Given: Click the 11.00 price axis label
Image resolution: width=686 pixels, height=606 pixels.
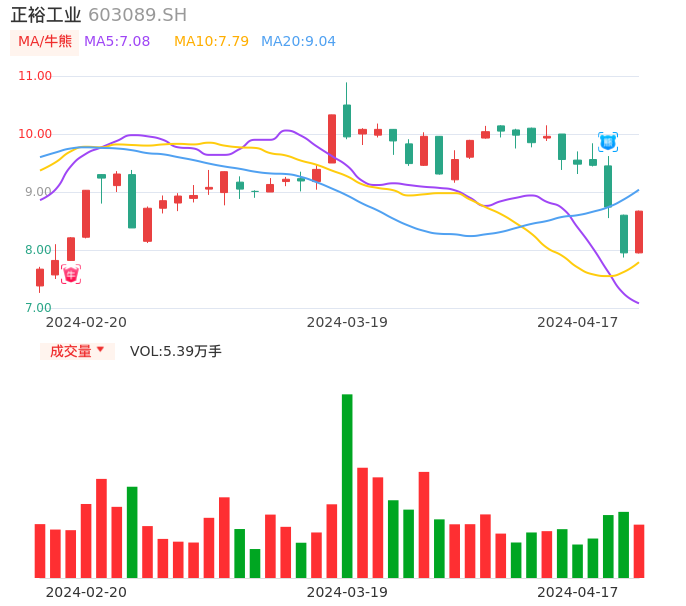Looking at the screenshot, I should [35, 76].
